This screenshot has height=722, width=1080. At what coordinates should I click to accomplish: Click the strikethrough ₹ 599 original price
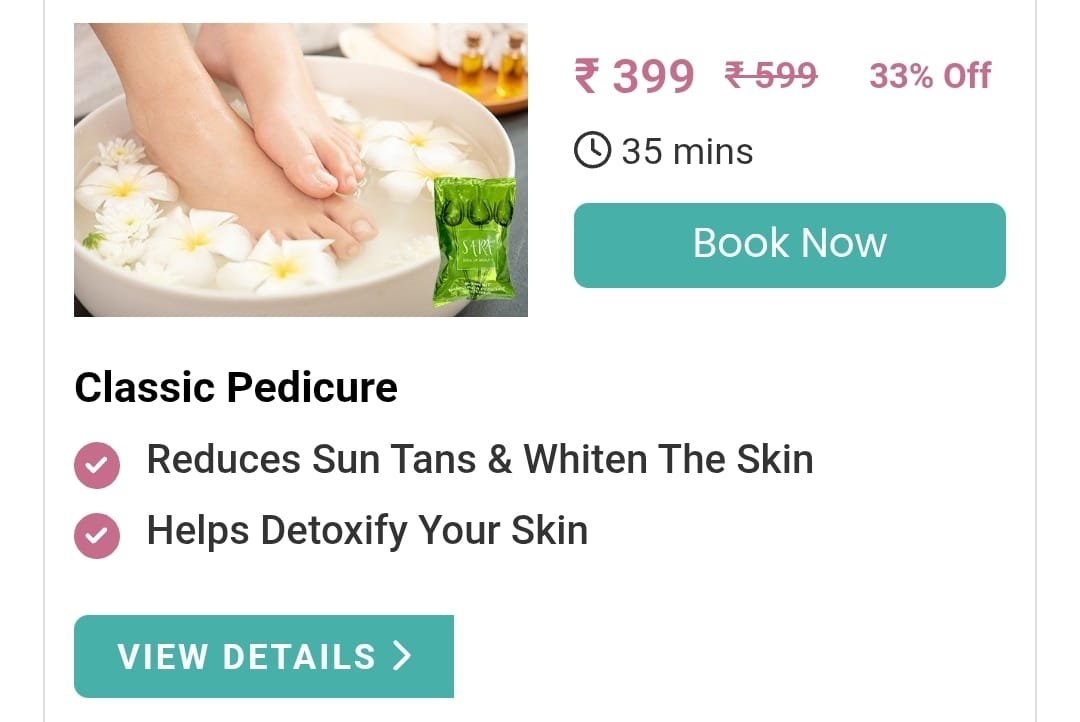(771, 74)
